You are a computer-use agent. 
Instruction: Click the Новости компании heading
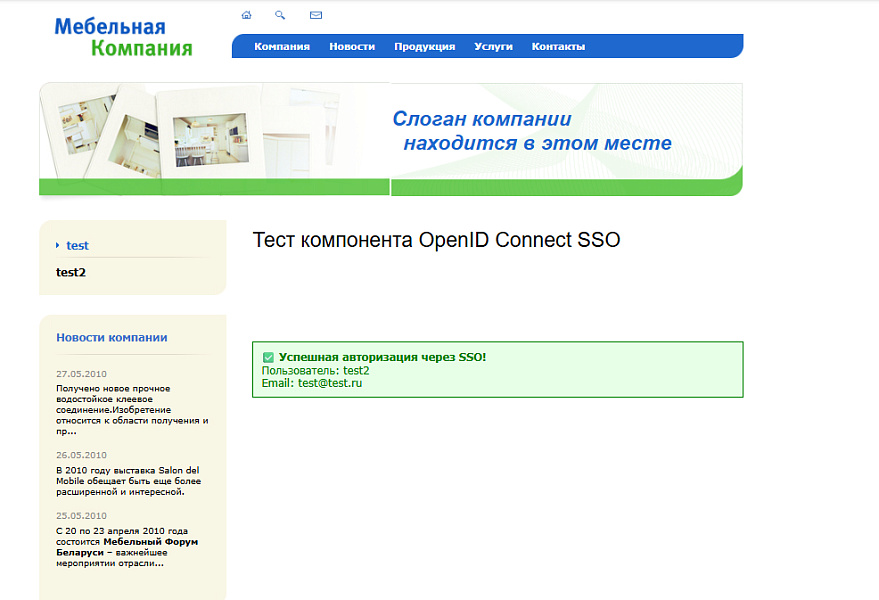click(x=111, y=337)
